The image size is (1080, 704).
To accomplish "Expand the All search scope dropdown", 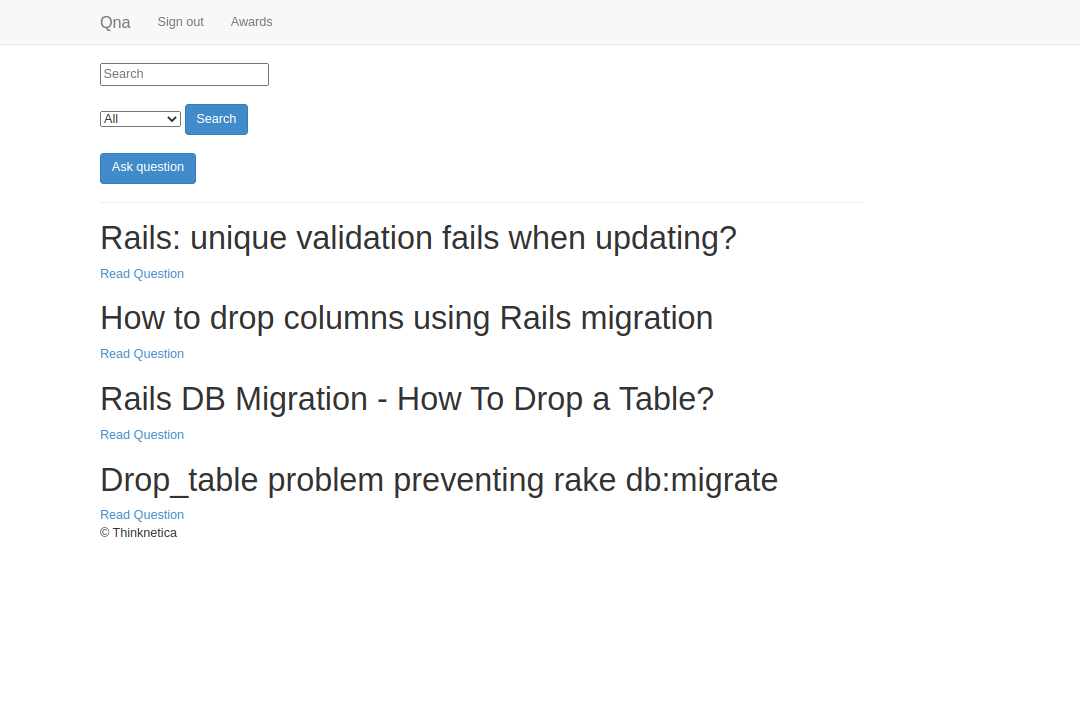I will click(x=139, y=119).
